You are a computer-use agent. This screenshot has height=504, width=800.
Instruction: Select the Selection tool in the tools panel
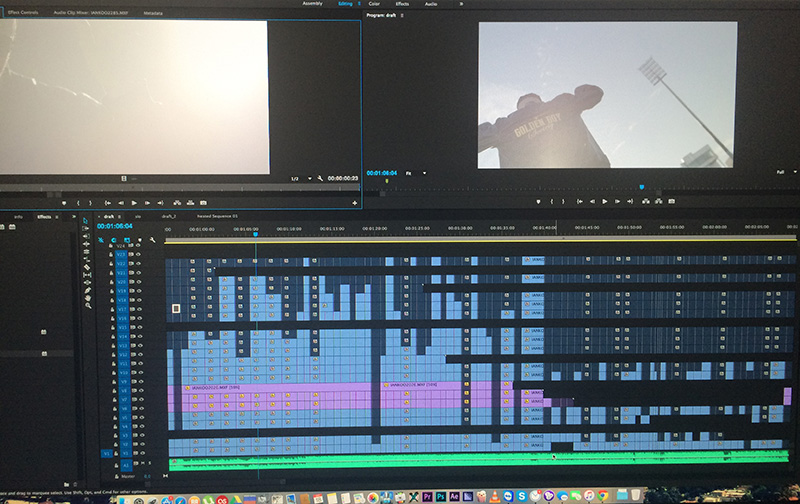point(85,221)
